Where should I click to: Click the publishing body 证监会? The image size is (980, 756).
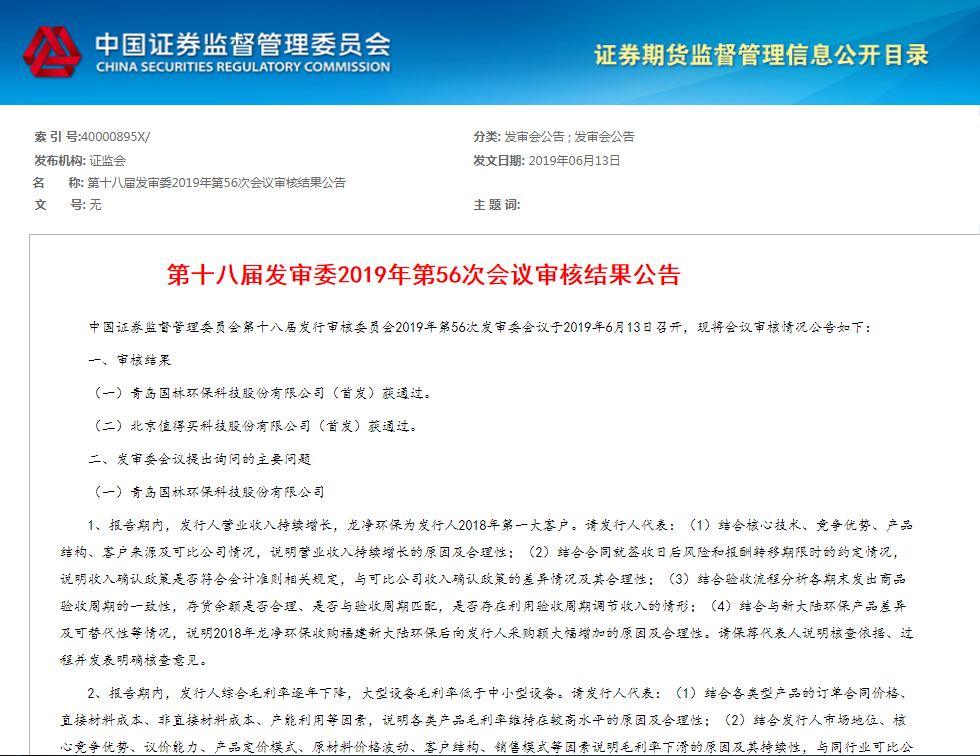[x=108, y=161]
